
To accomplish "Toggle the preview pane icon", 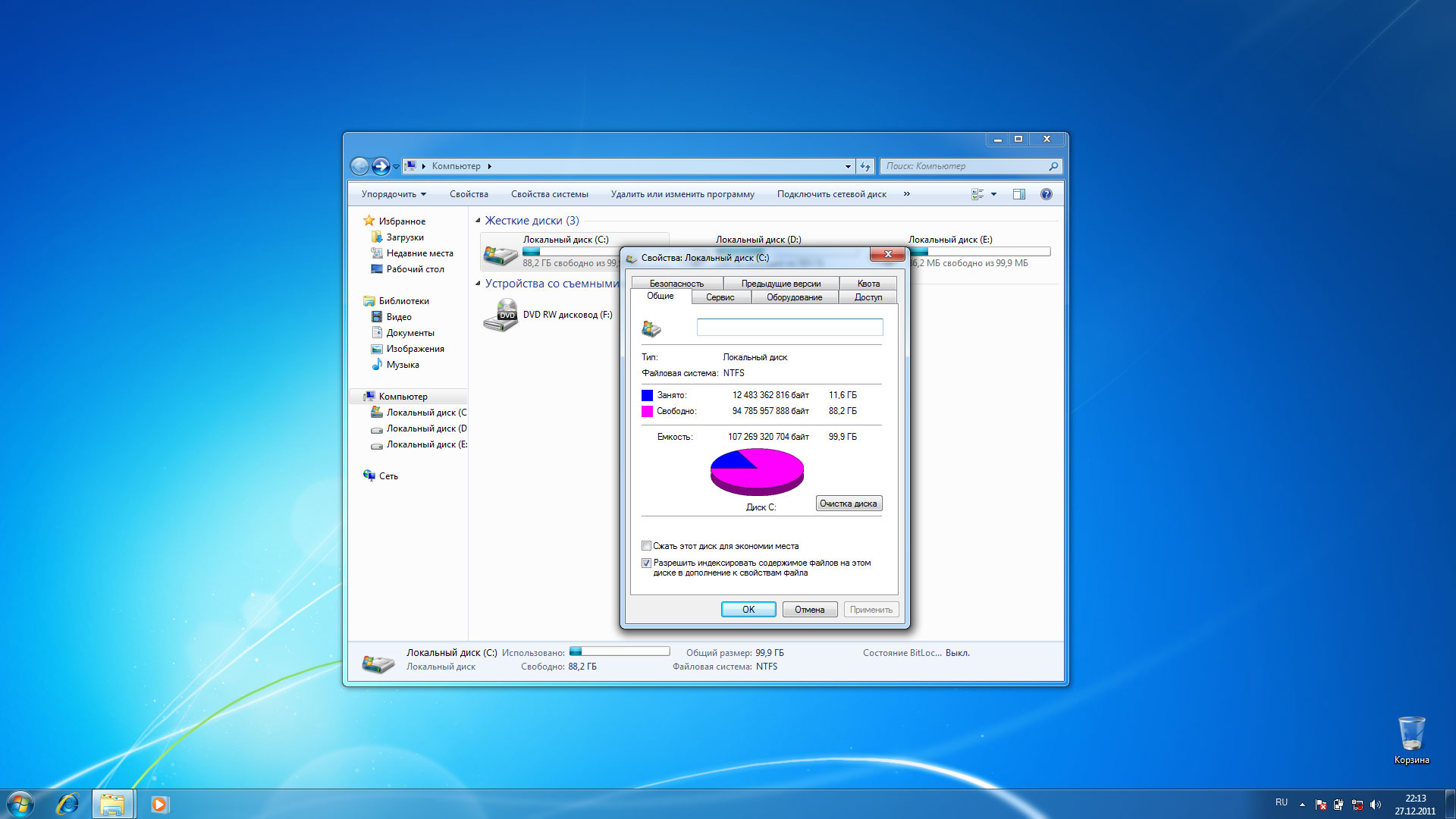I will (1018, 194).
